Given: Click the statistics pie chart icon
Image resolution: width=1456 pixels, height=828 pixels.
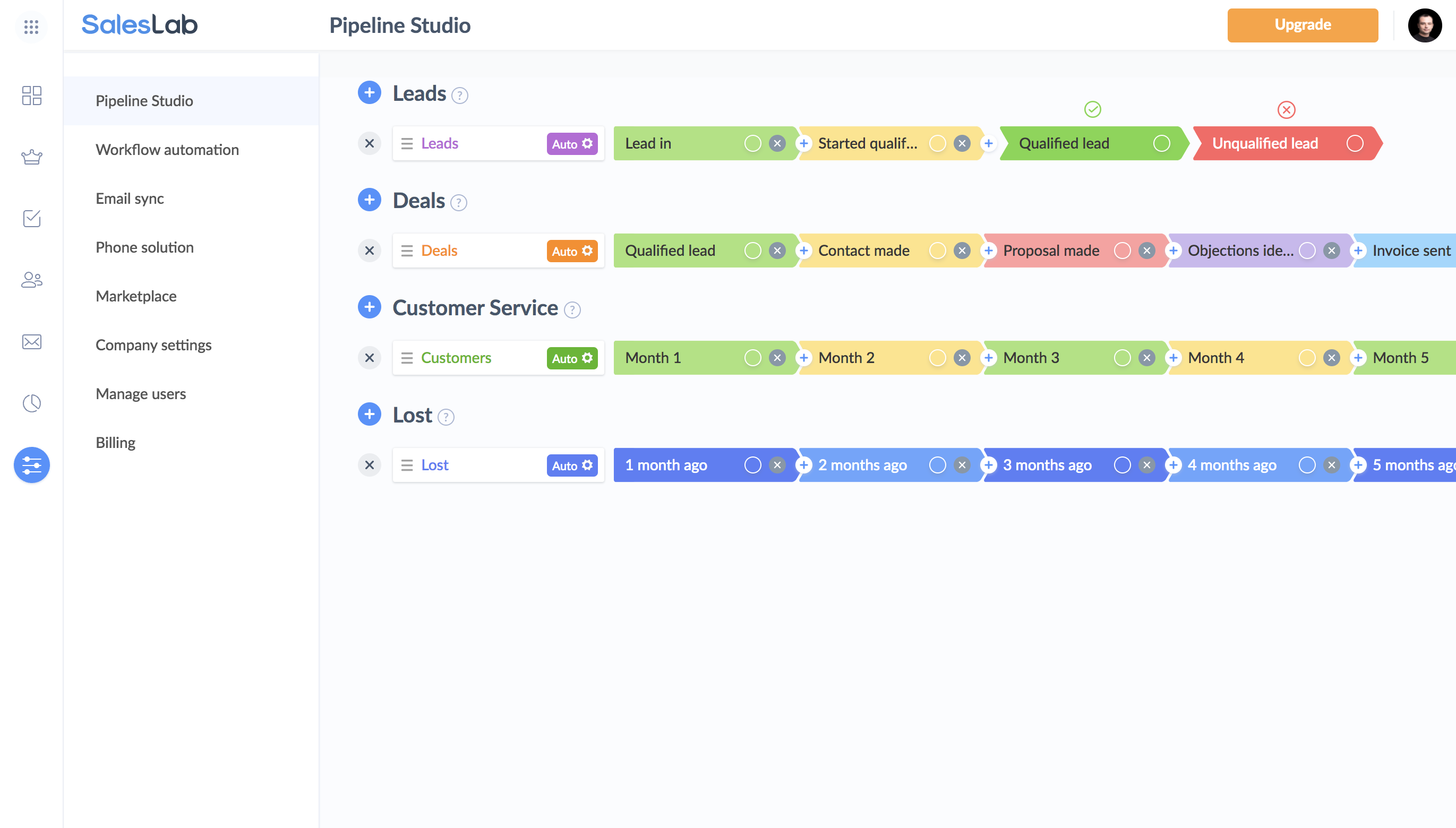Looking at the screenshot, I should tap(31, 403).
